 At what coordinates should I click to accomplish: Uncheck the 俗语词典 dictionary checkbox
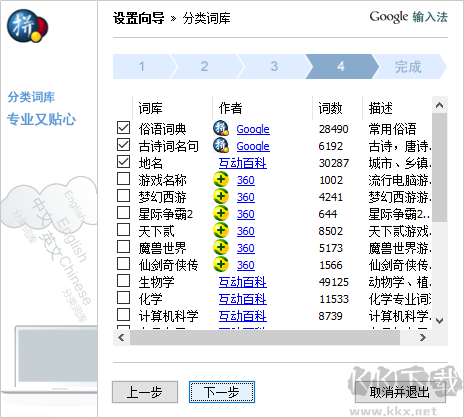pyautogui.click(x=124, y=127)
